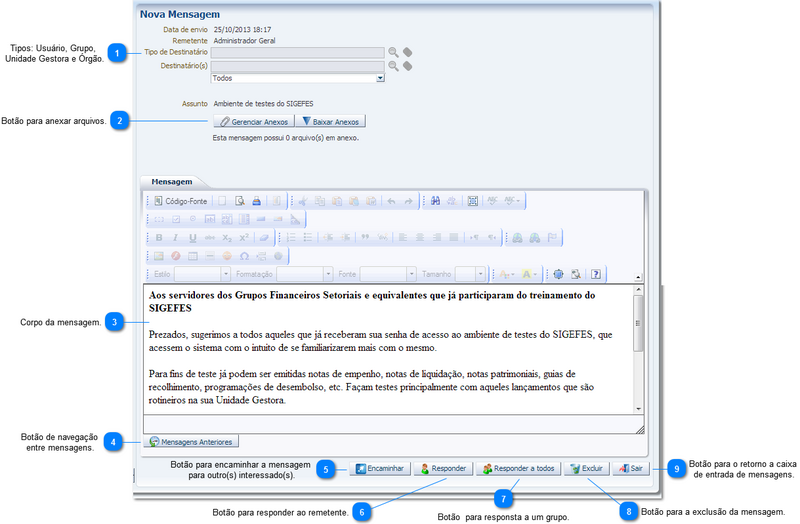Click the New Page icon in the editor toolbar

222,201
